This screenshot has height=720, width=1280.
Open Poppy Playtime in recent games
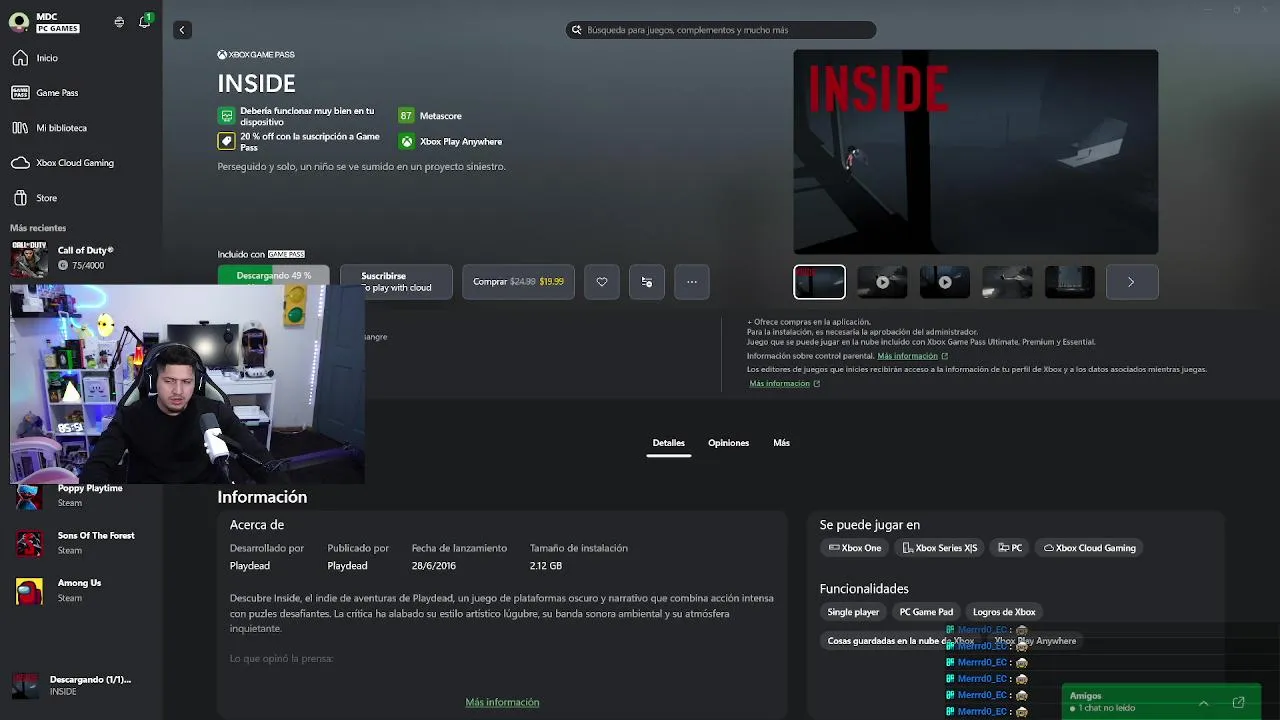[x=81, y=495]
